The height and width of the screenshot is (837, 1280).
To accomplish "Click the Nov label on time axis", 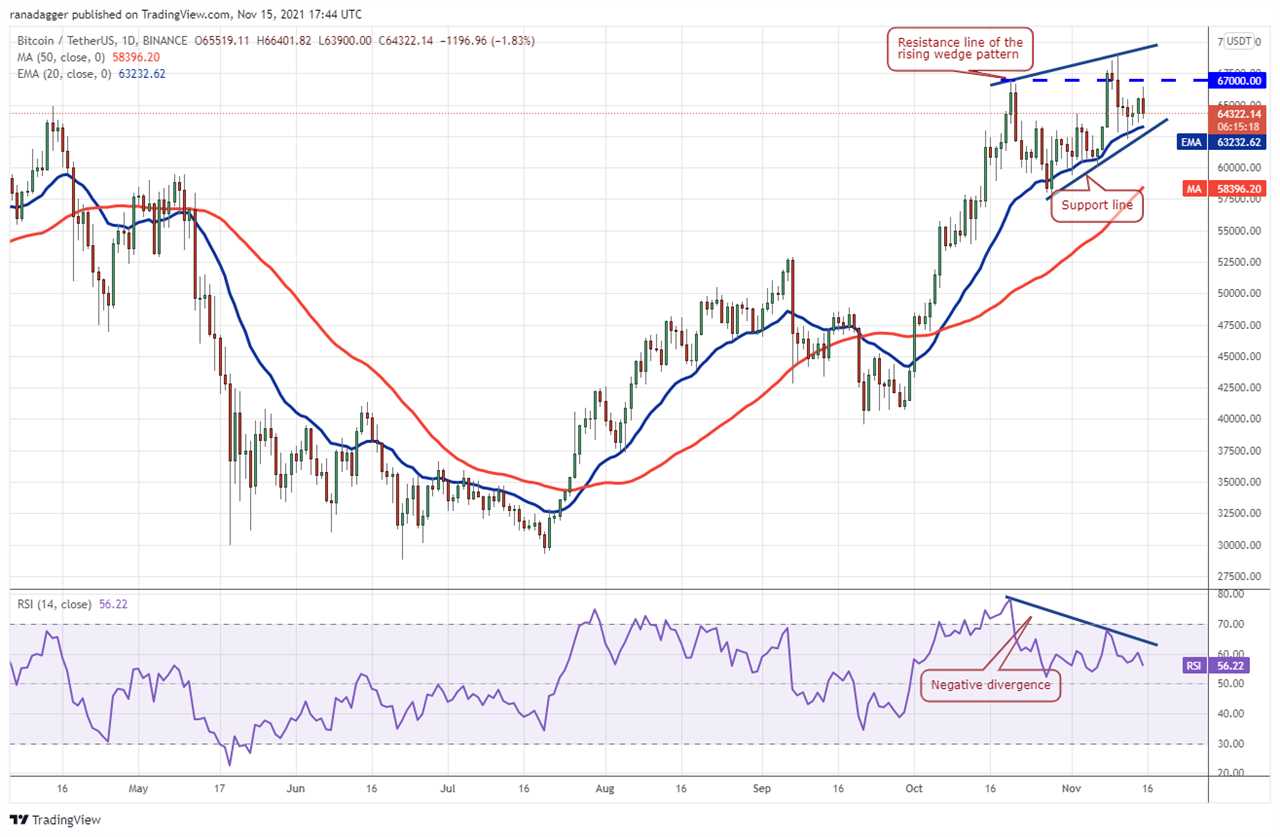I will click(1070, 789).
